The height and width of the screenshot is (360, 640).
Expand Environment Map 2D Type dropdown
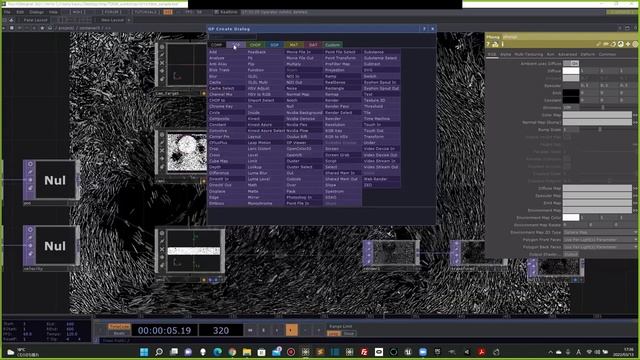tap(600, 232)
